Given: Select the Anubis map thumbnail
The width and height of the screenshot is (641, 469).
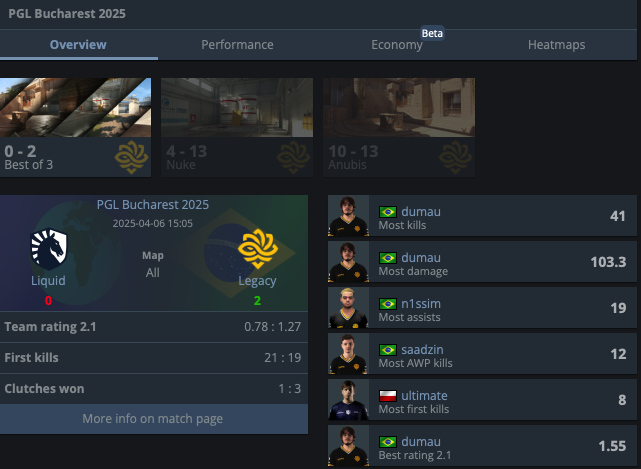Looking at the screenshot, I should click(399, 128).
